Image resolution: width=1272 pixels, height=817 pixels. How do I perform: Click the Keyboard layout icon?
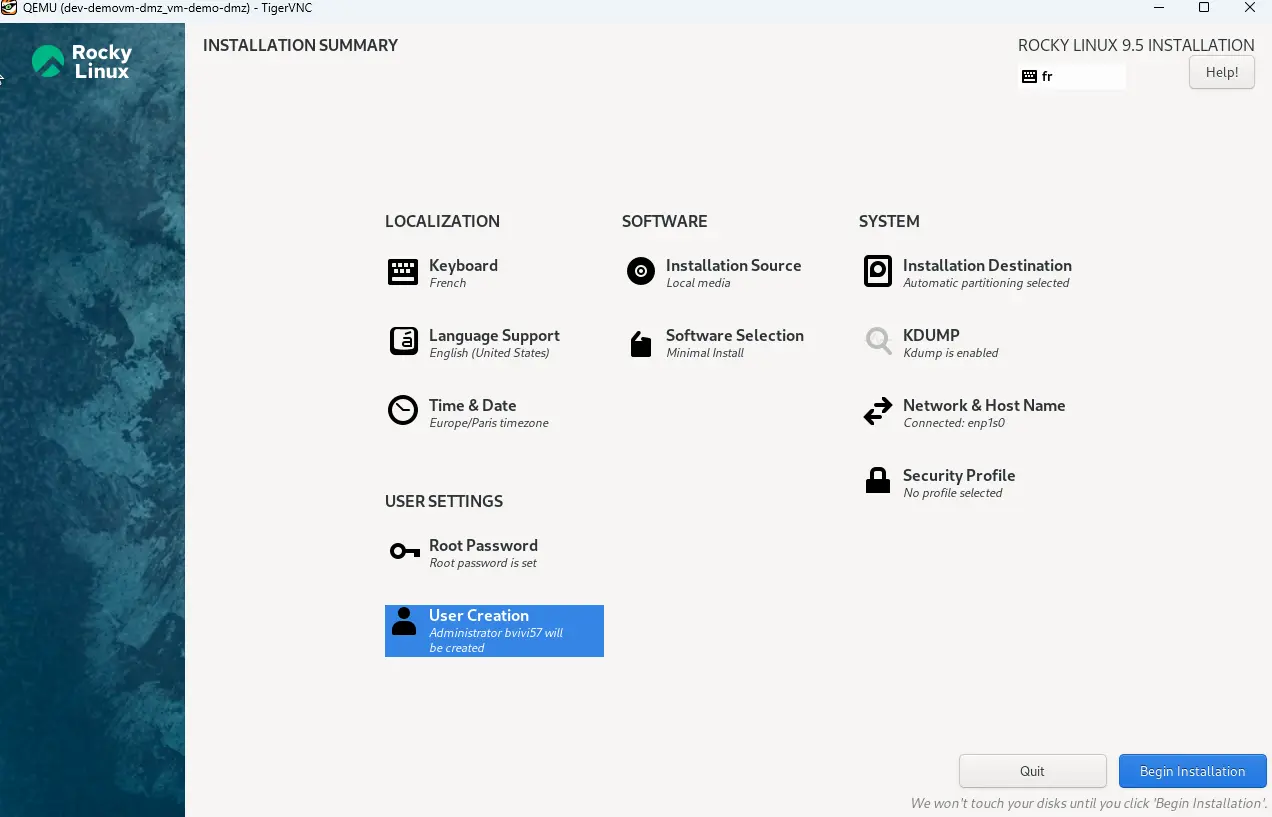click(403, 272)
